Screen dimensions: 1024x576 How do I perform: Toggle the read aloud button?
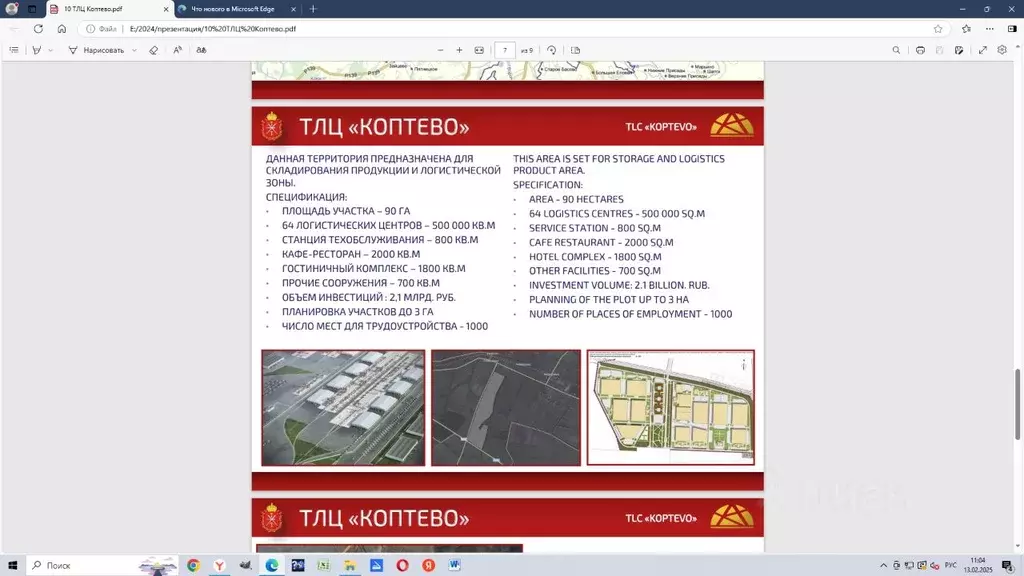coord(178,50)
